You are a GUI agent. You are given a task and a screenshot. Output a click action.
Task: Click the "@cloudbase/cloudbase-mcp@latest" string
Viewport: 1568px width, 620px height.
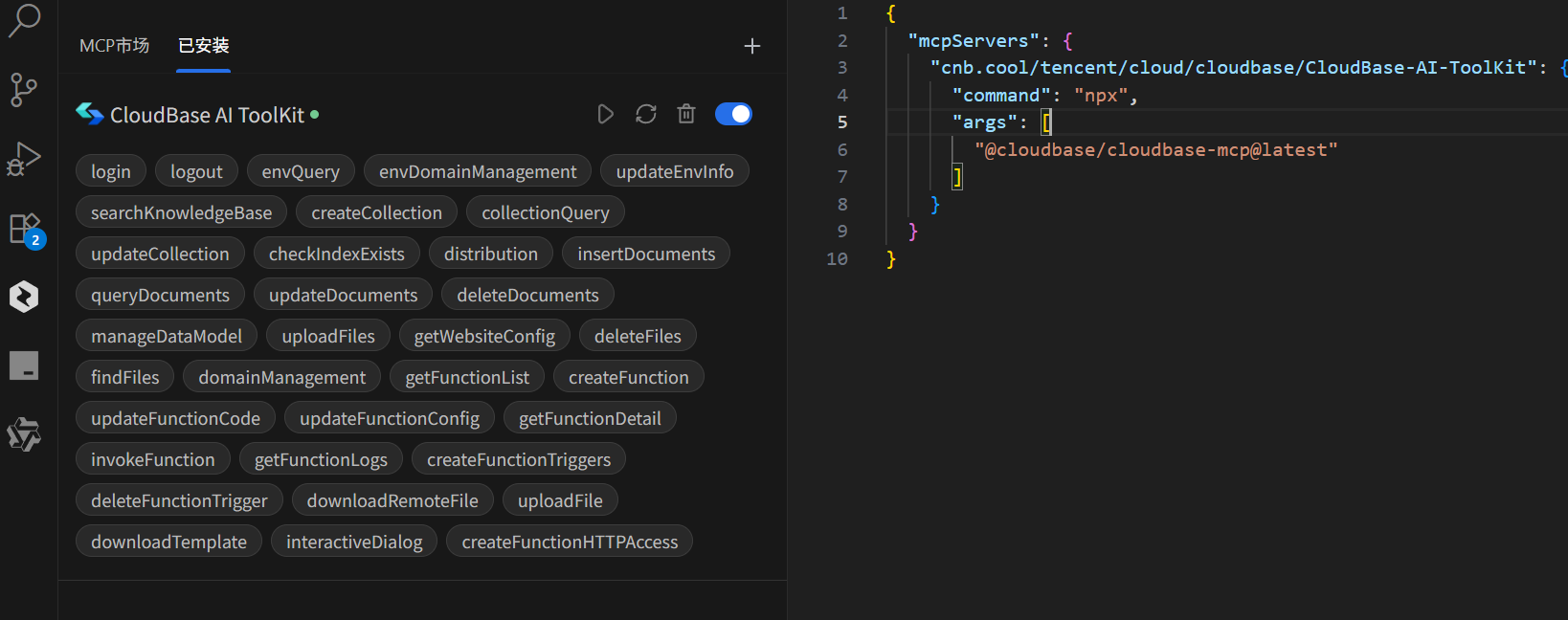click(1155, 149)
